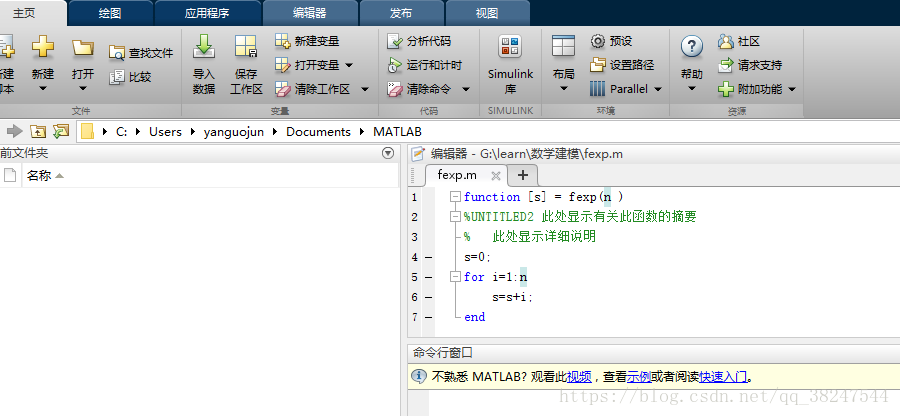Click Clear Workspace (清除工作区) icon
The image size is (900, 416).
(x=282, y=90)
